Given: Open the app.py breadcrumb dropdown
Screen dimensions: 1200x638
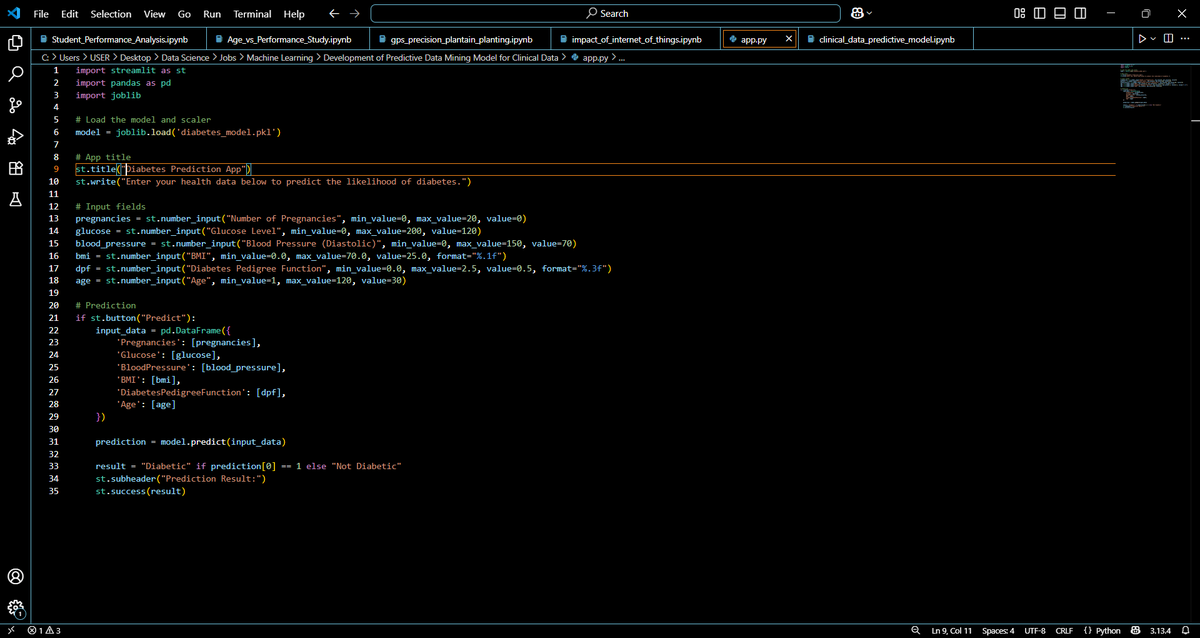Looking at the screenshot, I should coord(589,58).
